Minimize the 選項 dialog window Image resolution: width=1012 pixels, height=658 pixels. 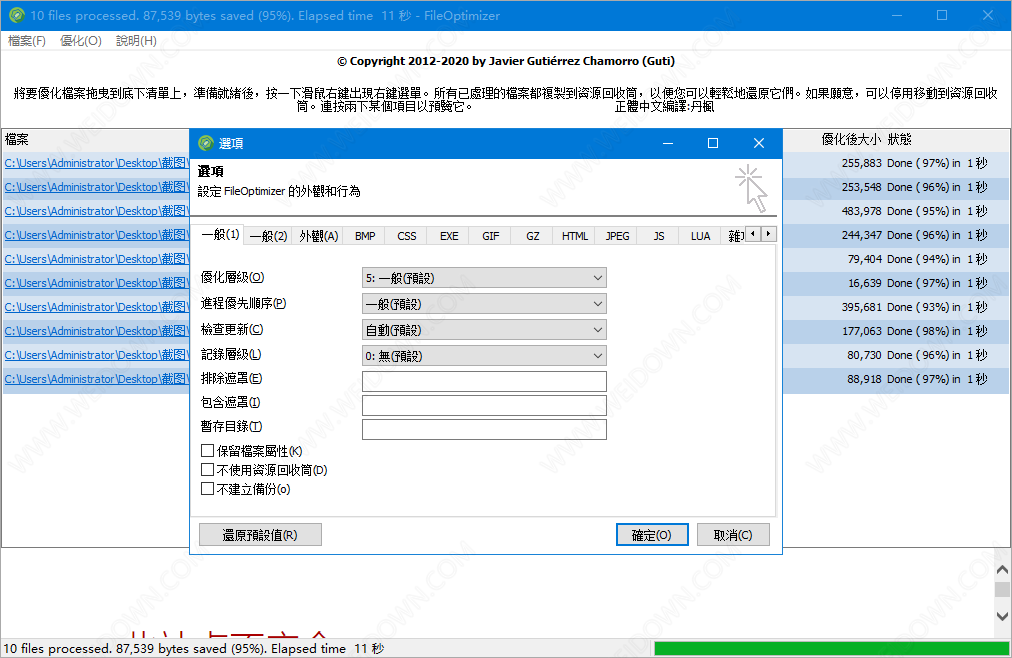click(x=668, y=143)
